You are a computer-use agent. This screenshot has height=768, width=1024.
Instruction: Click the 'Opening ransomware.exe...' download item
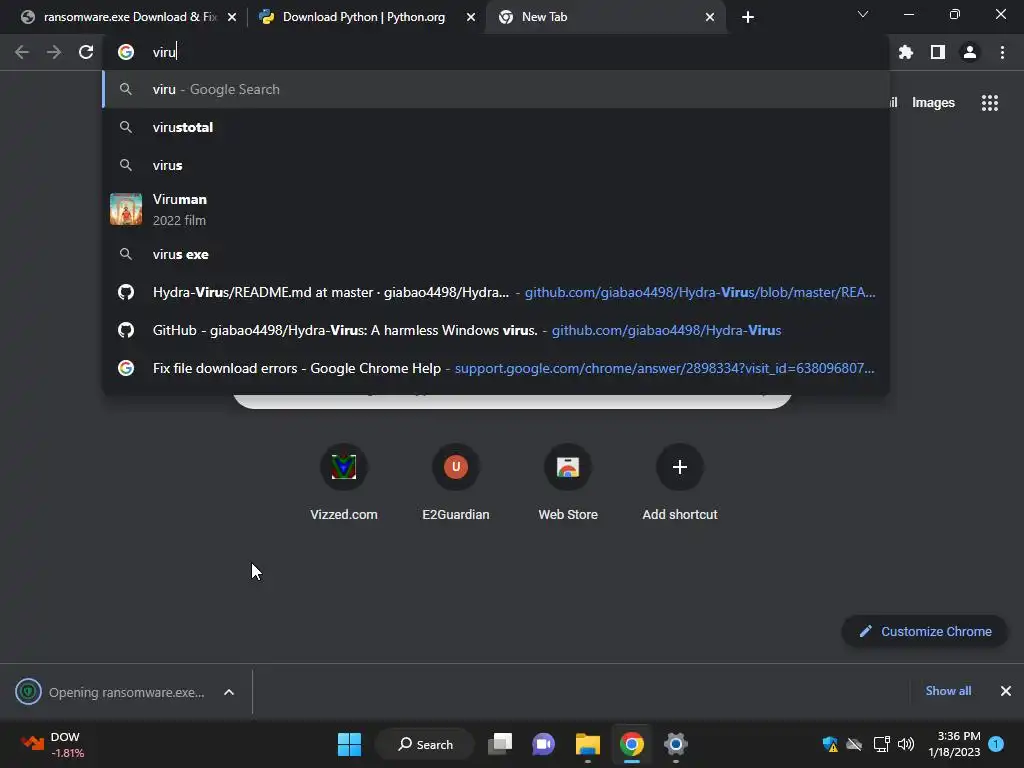pyautogui.click(x=111, y=692)
